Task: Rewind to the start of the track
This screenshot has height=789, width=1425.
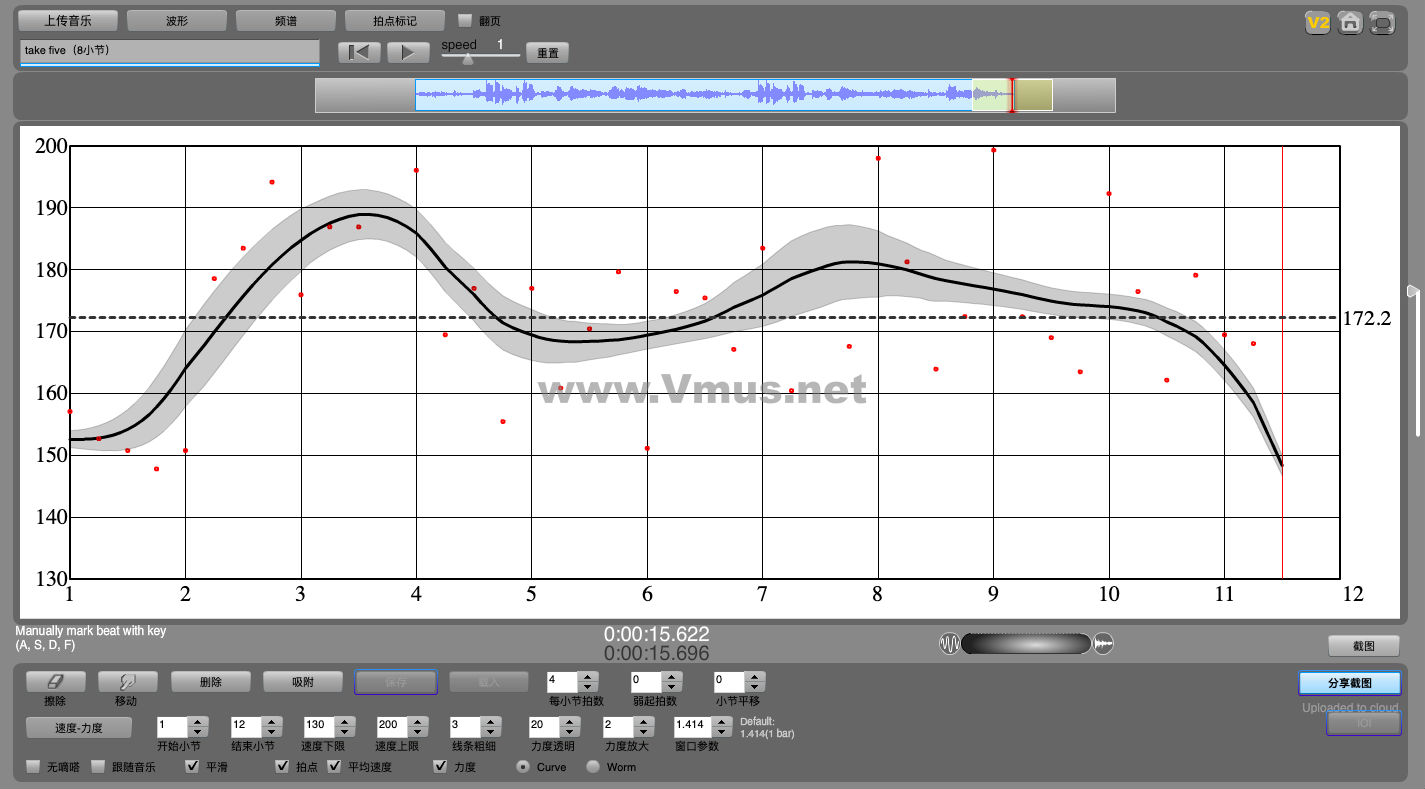Action: click(x=359, y=53)
